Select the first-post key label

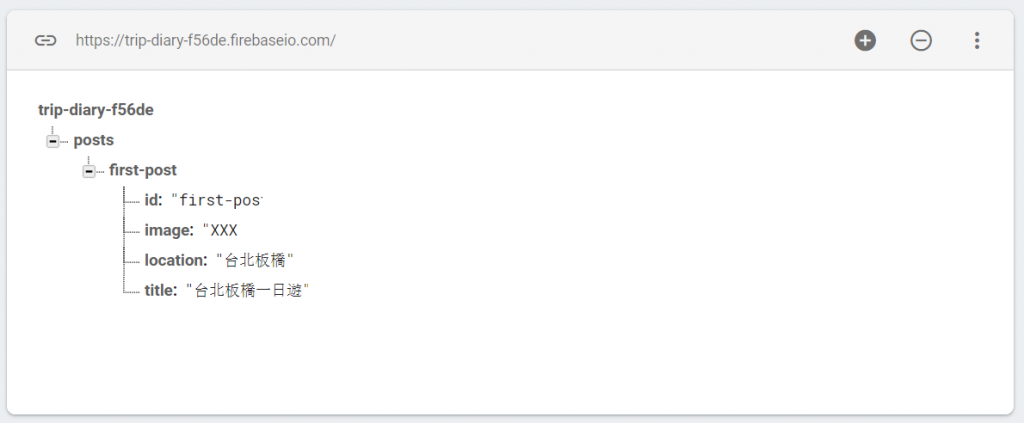coord(143,170)
